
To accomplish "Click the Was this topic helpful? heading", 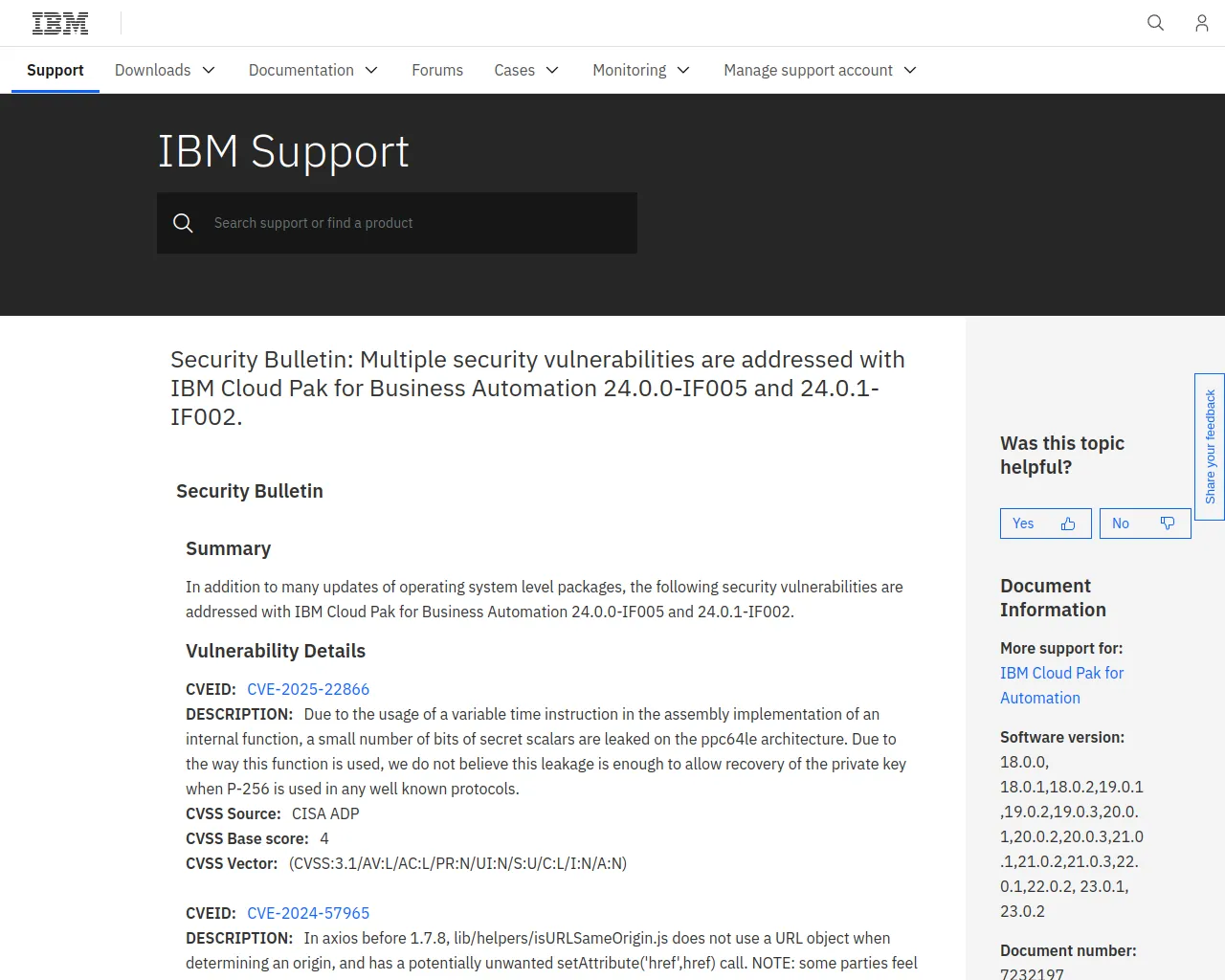I will coord(1062,455).
